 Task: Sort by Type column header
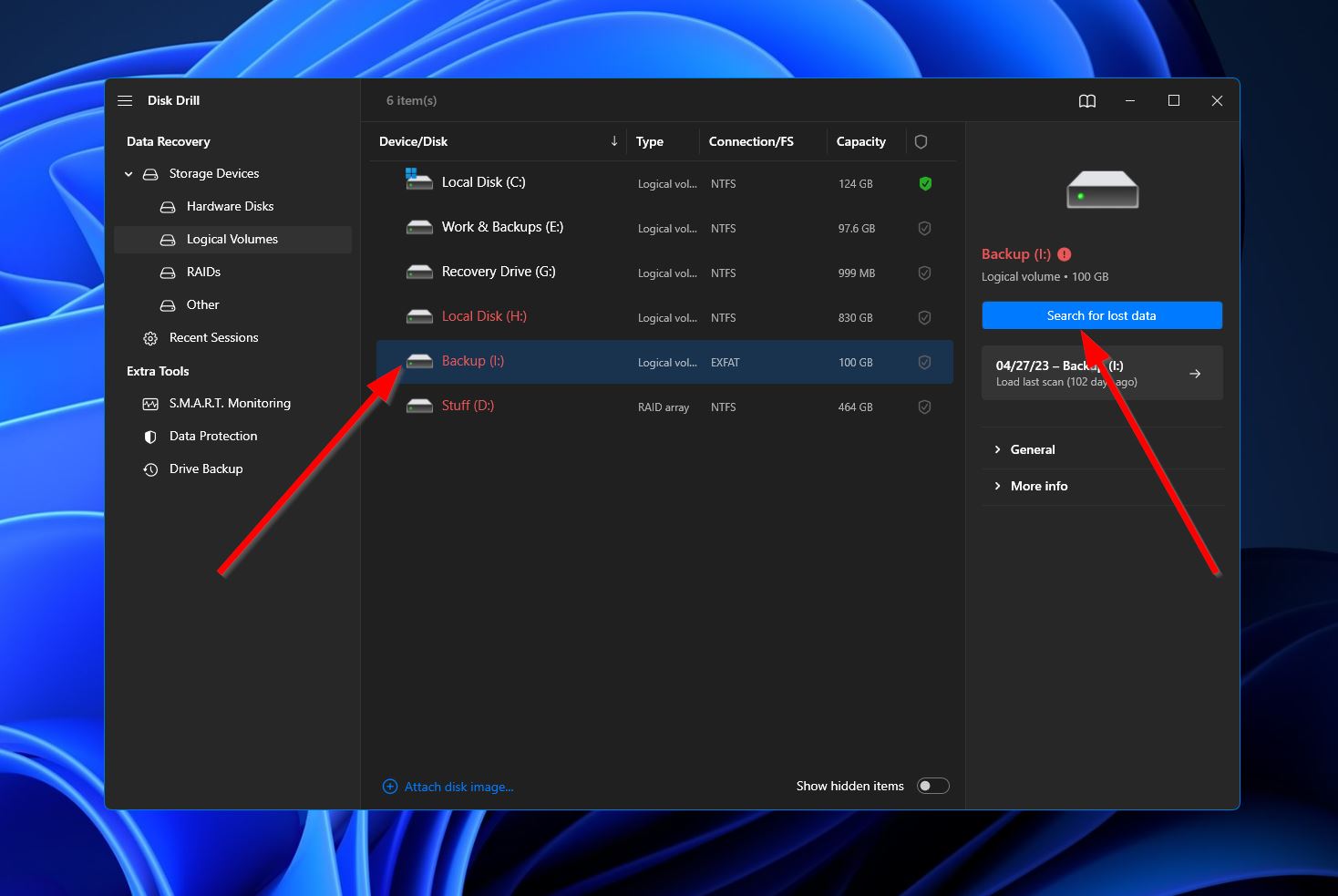coord(650,141)
